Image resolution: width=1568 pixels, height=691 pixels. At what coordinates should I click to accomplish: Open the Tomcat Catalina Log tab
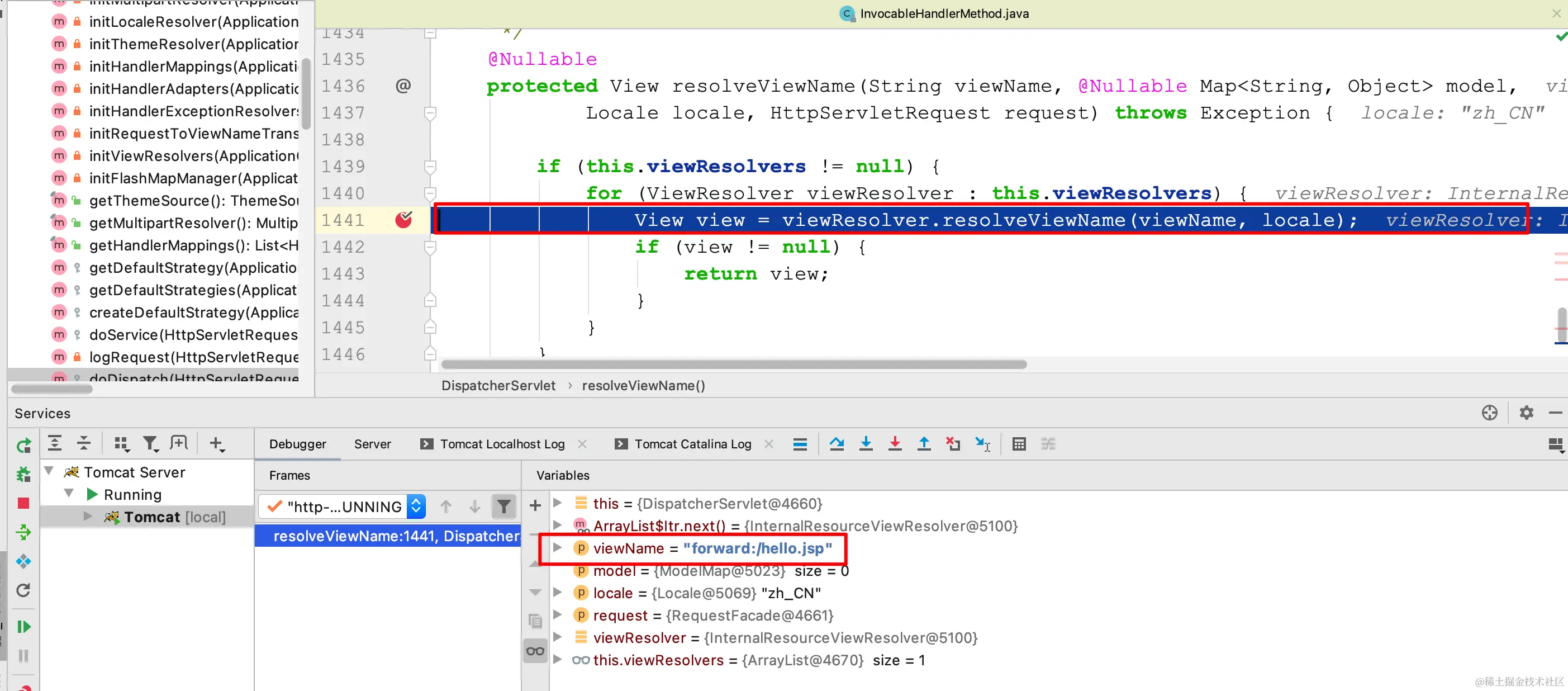tap(692, 444)
